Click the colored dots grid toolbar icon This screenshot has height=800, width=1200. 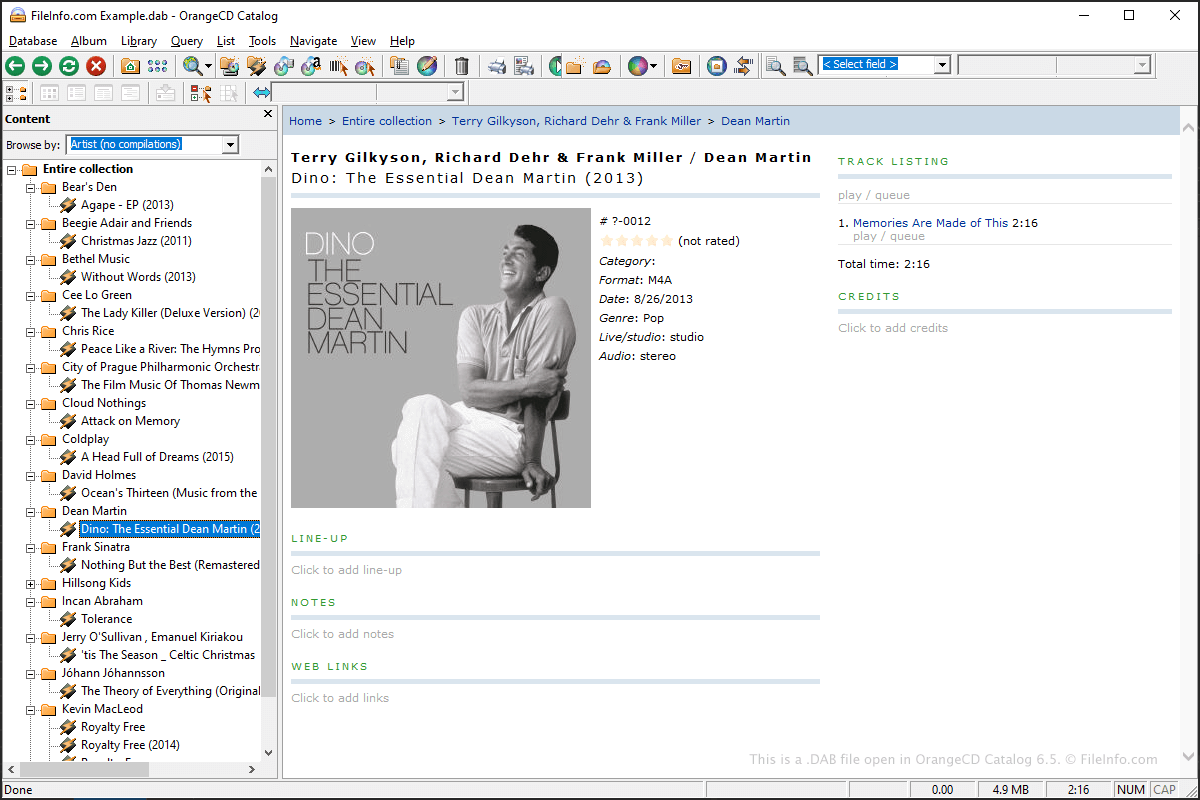click(157, 66)
